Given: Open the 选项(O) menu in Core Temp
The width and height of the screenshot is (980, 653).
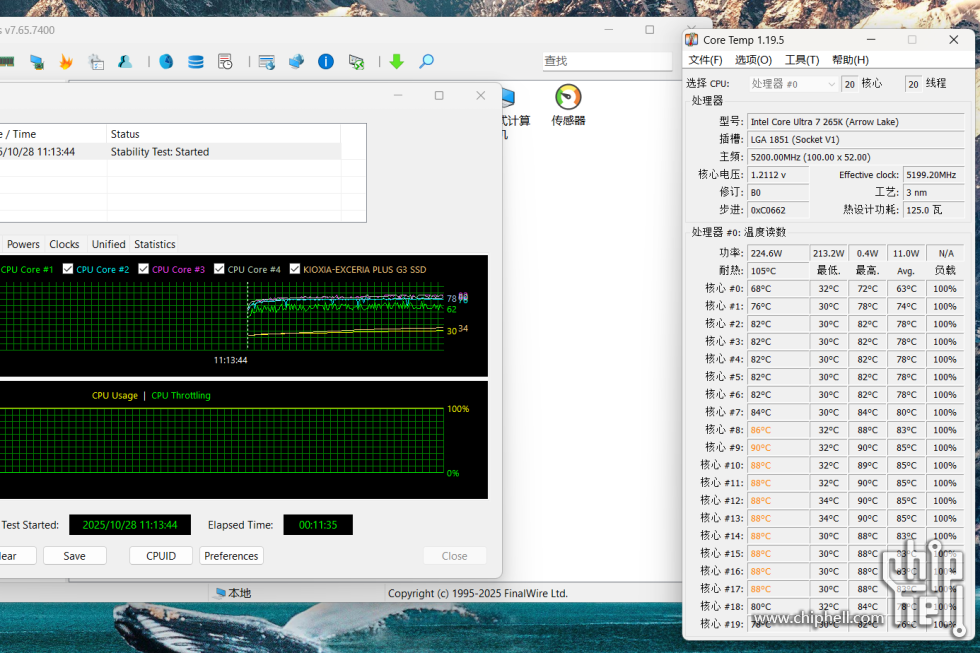Looking at the screenshot, I should [753, 60].
